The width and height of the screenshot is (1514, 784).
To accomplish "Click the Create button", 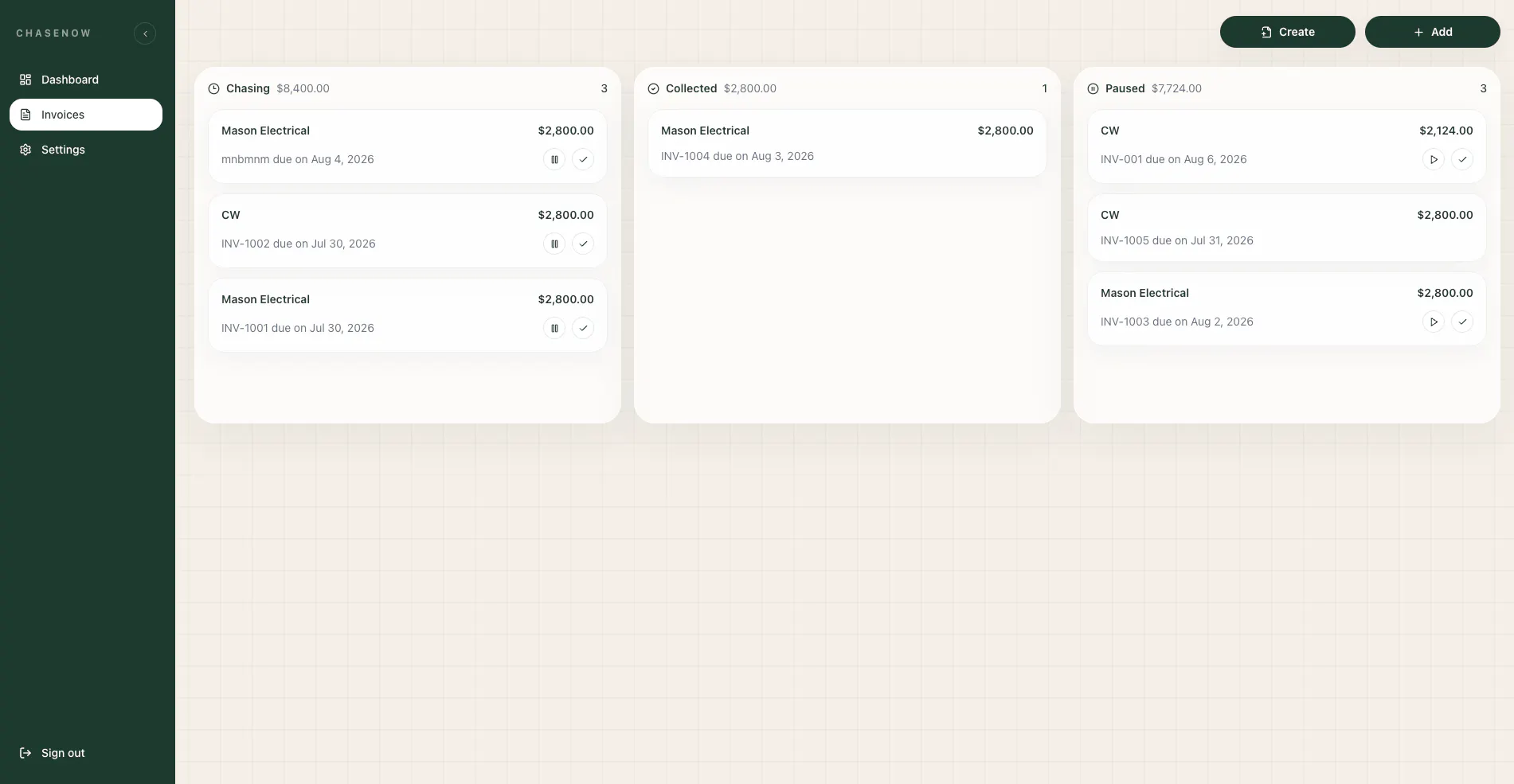I will [x=1287, y=32].
